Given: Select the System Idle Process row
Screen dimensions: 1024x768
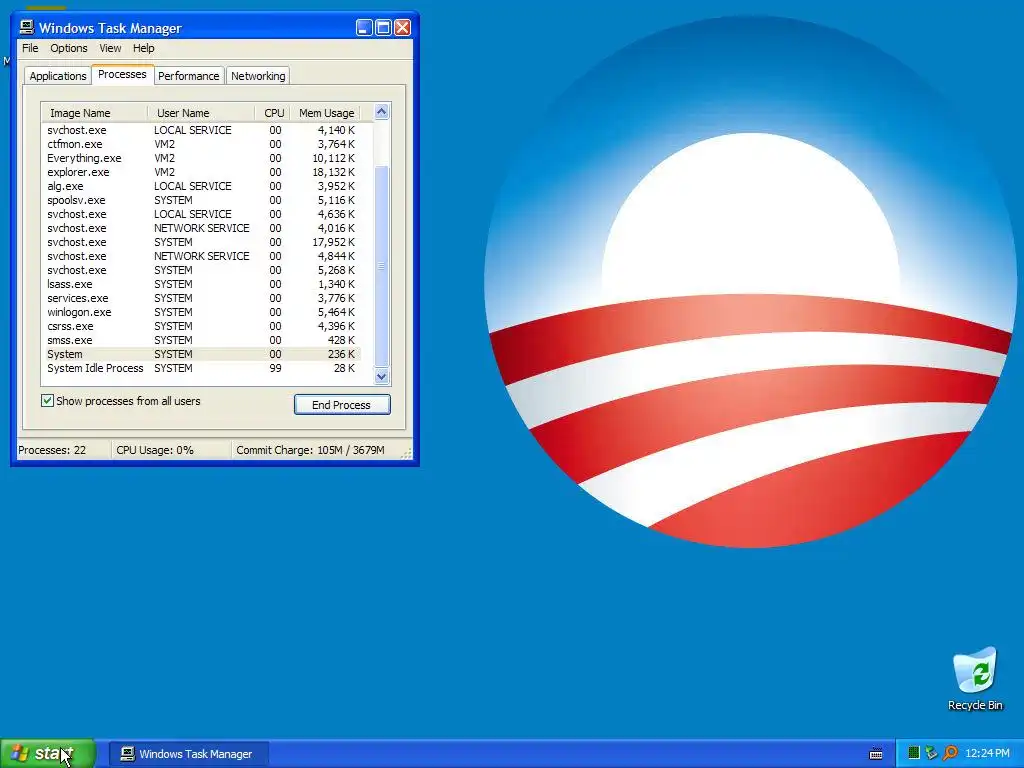Looking at the screenshot, I should pos(201,368).
